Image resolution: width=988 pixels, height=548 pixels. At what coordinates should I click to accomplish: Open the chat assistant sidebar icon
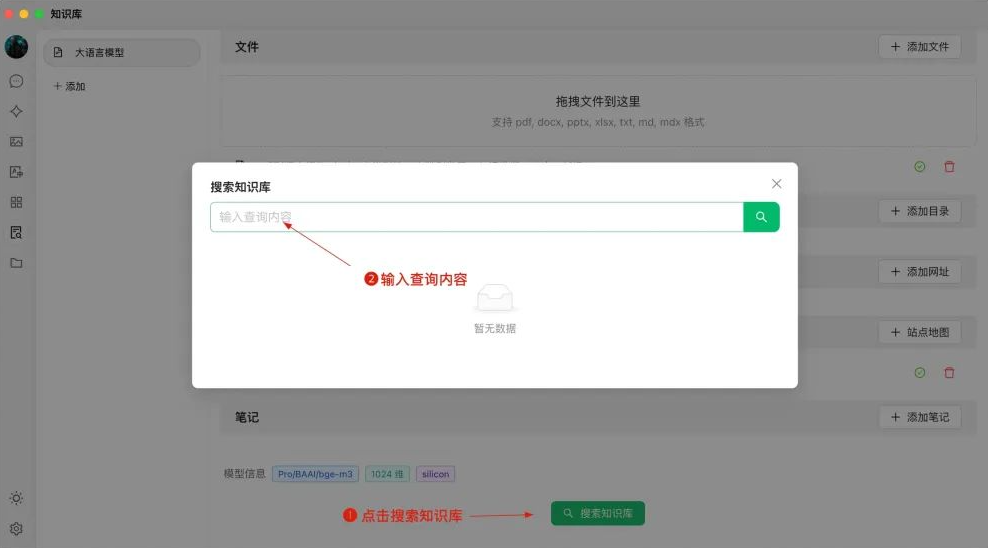point(16,81)
